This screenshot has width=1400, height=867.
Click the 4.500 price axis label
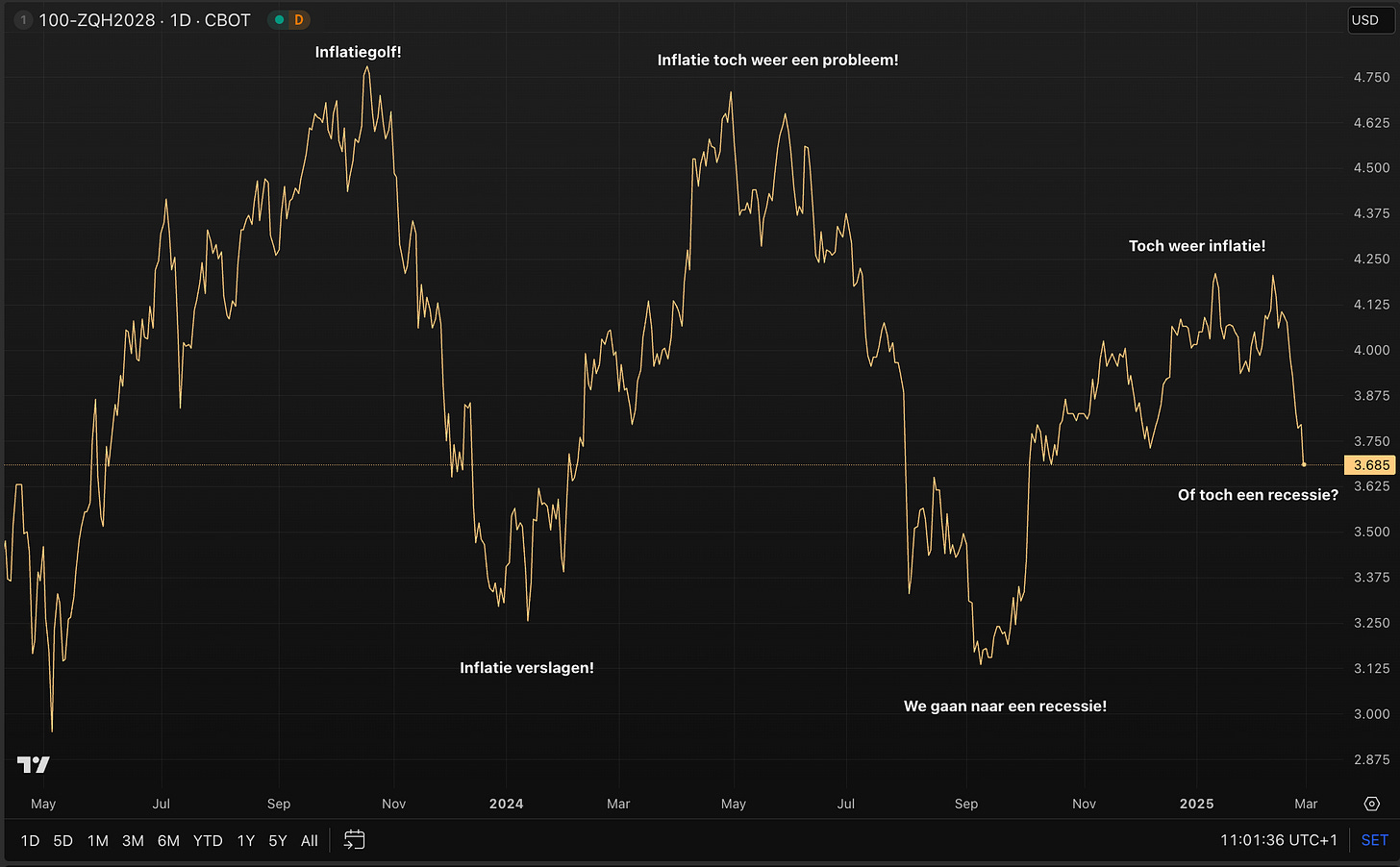click(x=1371, y=168)
